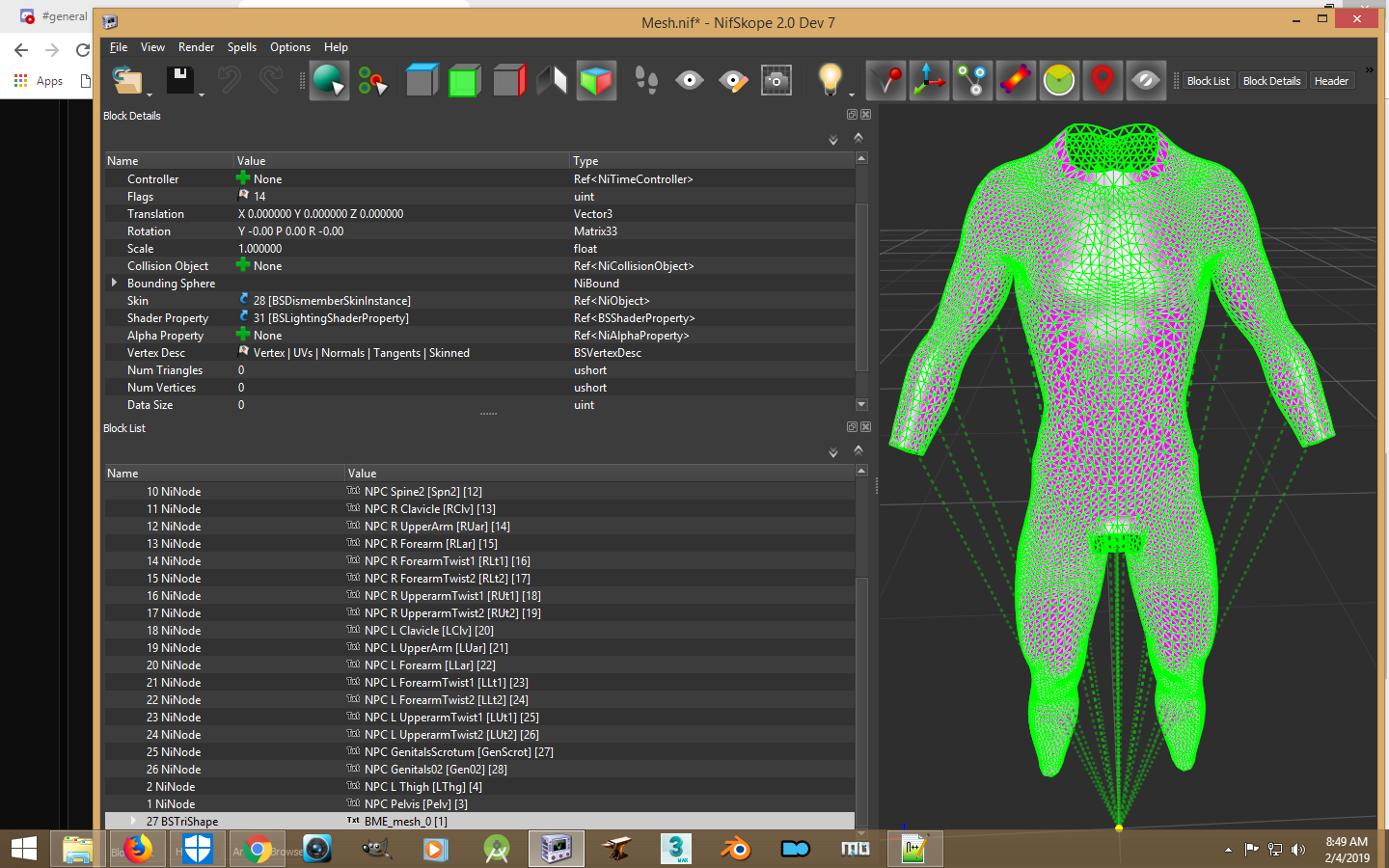Select the vertex picking dots tool

[372, 81]
